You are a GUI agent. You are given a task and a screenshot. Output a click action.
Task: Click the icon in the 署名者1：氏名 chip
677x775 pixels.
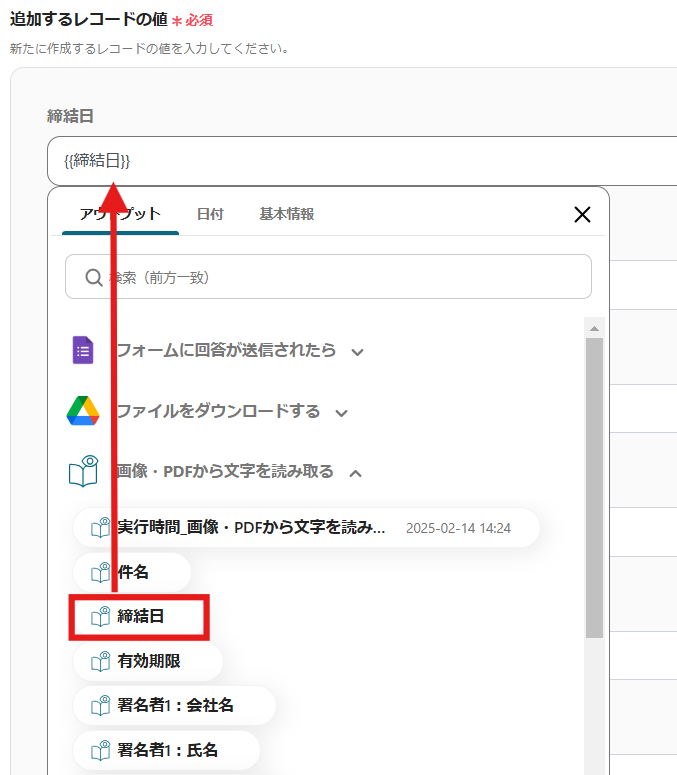click(101, 750)
